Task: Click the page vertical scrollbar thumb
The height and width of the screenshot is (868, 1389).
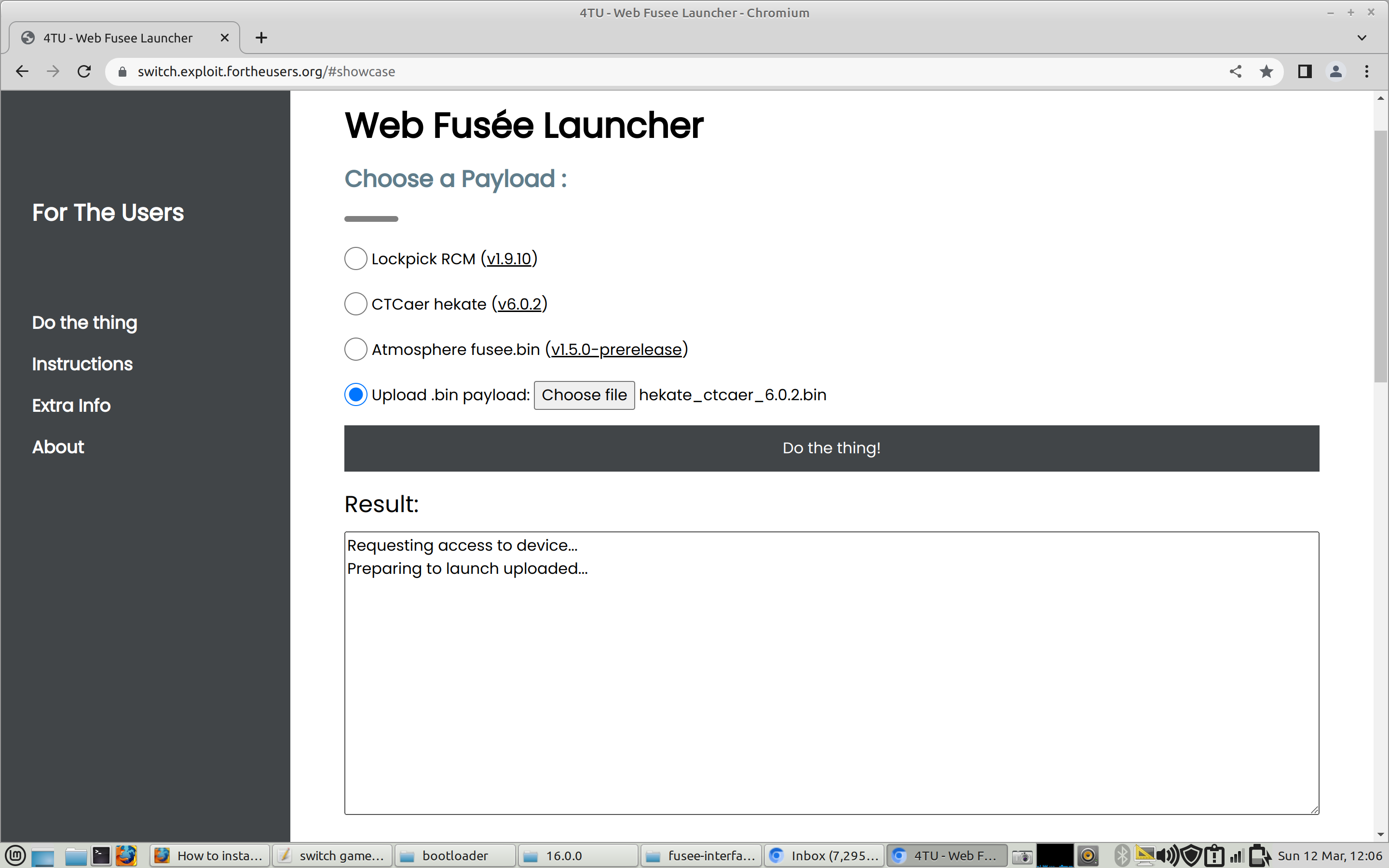Action: (x=1380, y=256)
